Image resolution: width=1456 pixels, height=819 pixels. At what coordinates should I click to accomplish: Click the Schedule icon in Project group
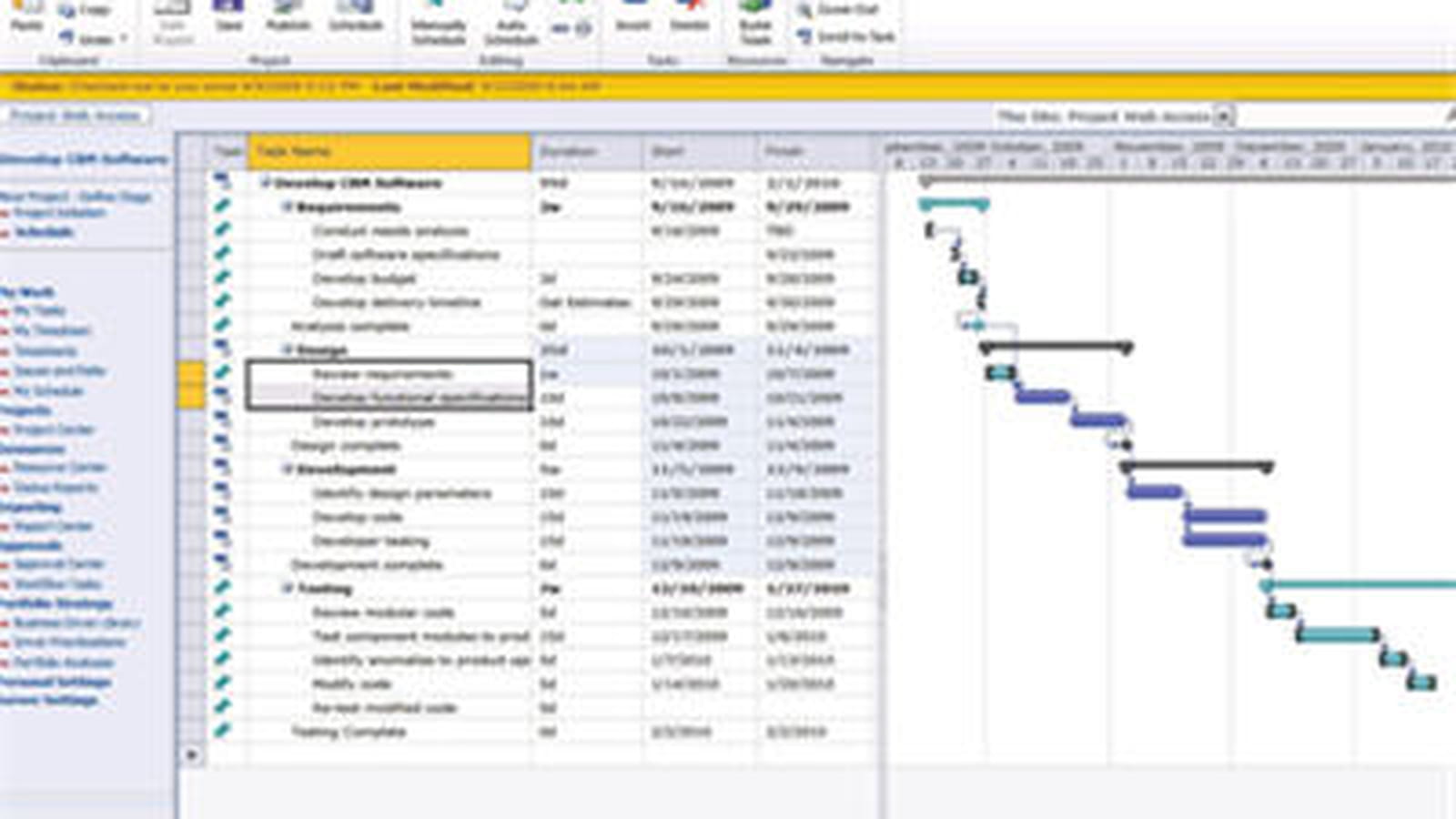click(x=356, y=7)
